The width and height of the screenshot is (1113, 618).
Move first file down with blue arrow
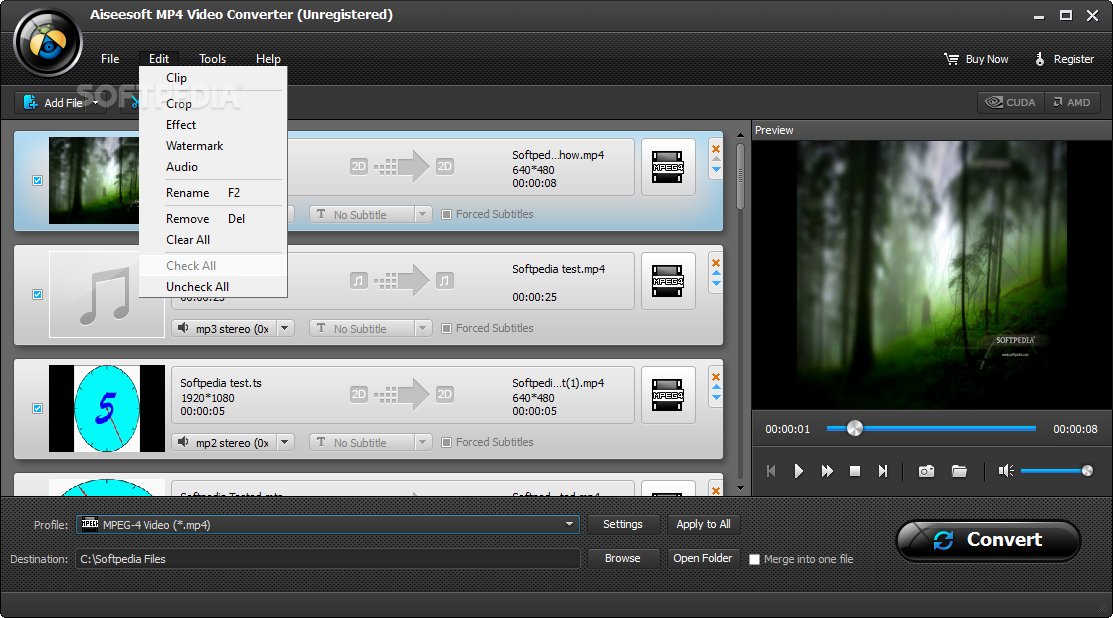tap(716, 170)
